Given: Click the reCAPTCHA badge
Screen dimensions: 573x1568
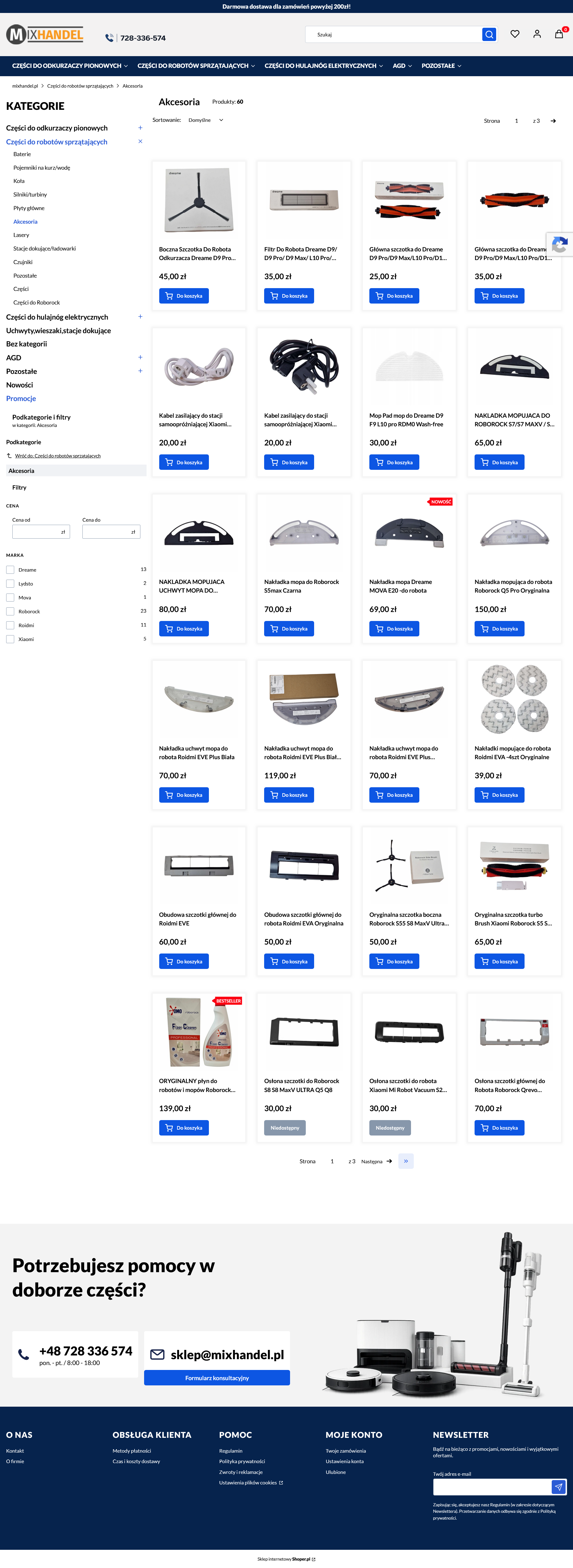Looking at the screenshot, I should pyautogui.click(x=560, y=245).
